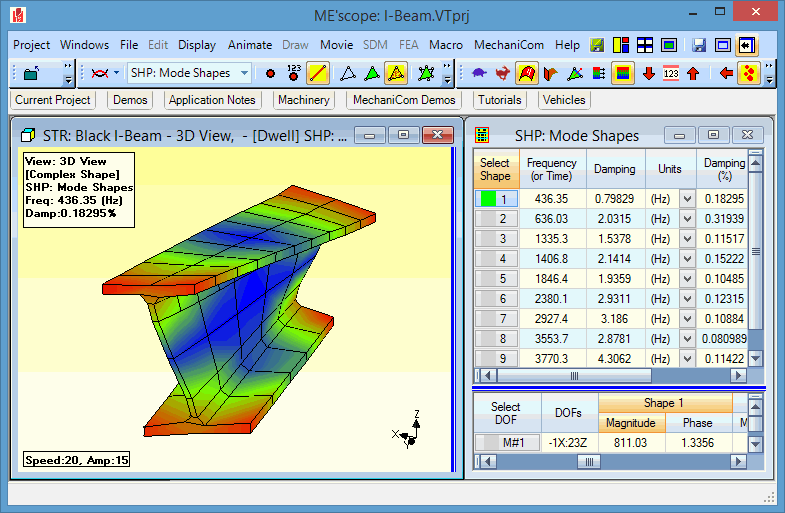Open the Animate menu

(x=250, y=45)
